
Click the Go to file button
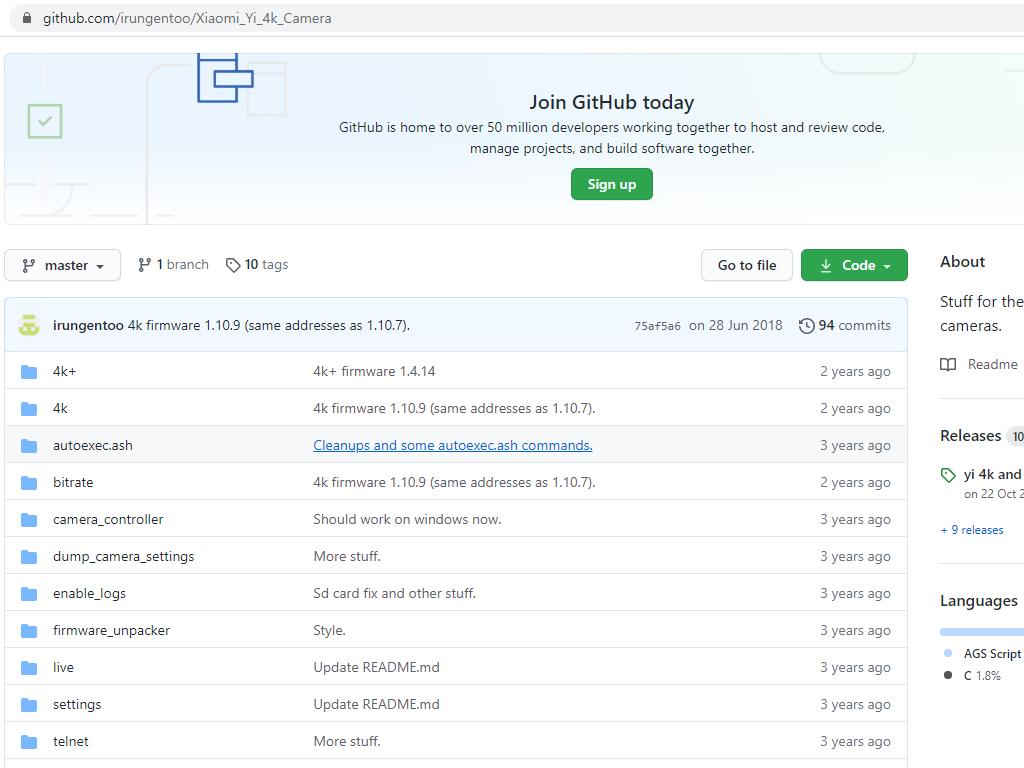(747, 265)
